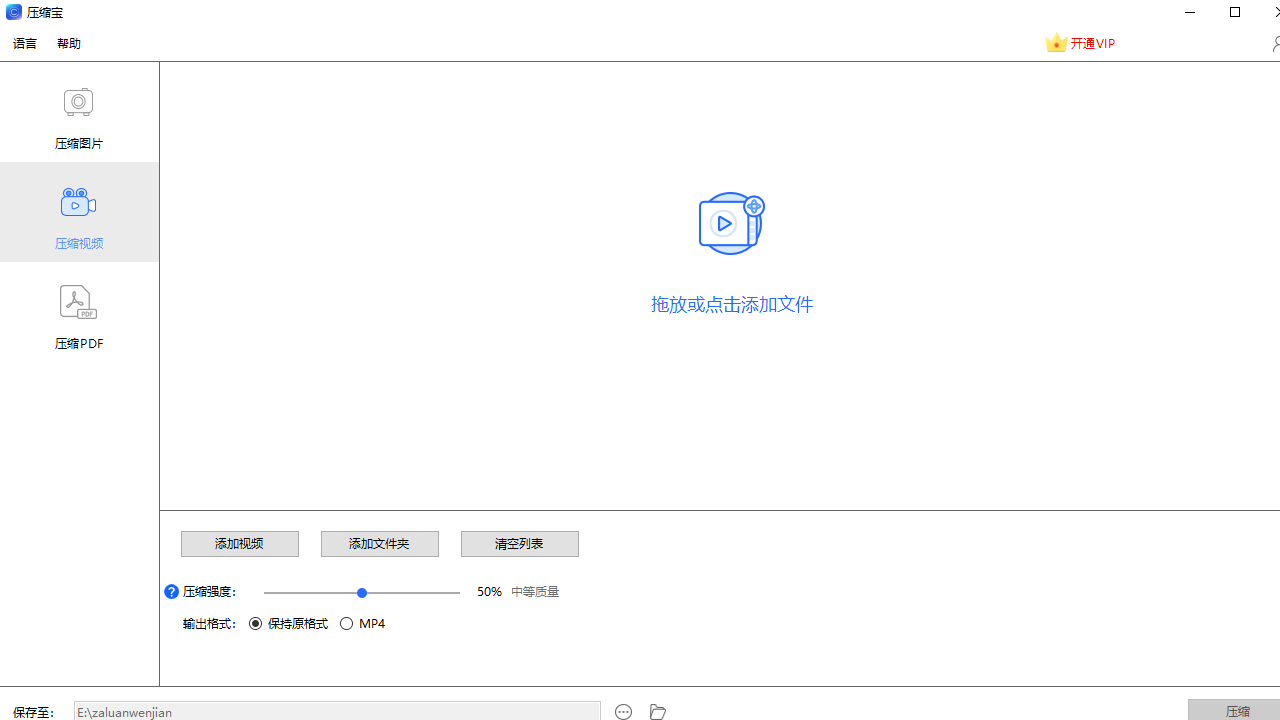The width and height of the screenshot is (1280, 720).
Task: Open the 语言 menu
Action: coord(25,44)
